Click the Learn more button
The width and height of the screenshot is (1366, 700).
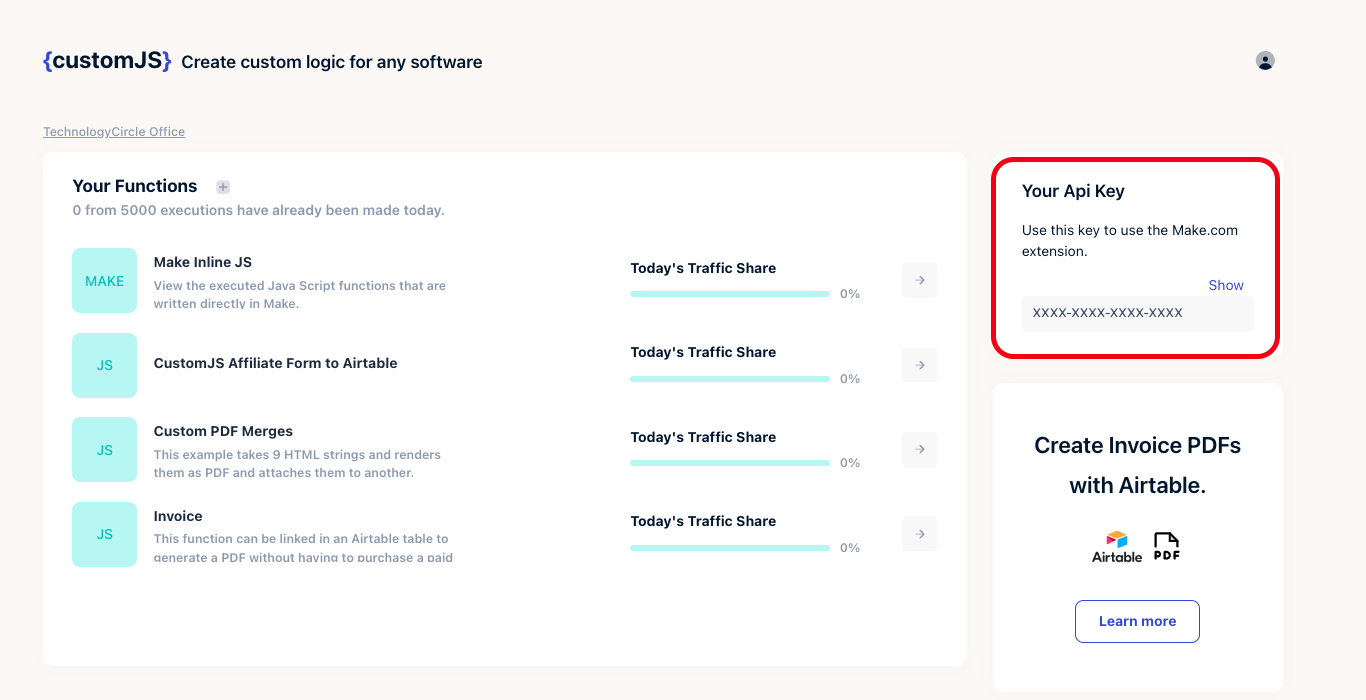pyautogui.click(x=1137, y=621)
